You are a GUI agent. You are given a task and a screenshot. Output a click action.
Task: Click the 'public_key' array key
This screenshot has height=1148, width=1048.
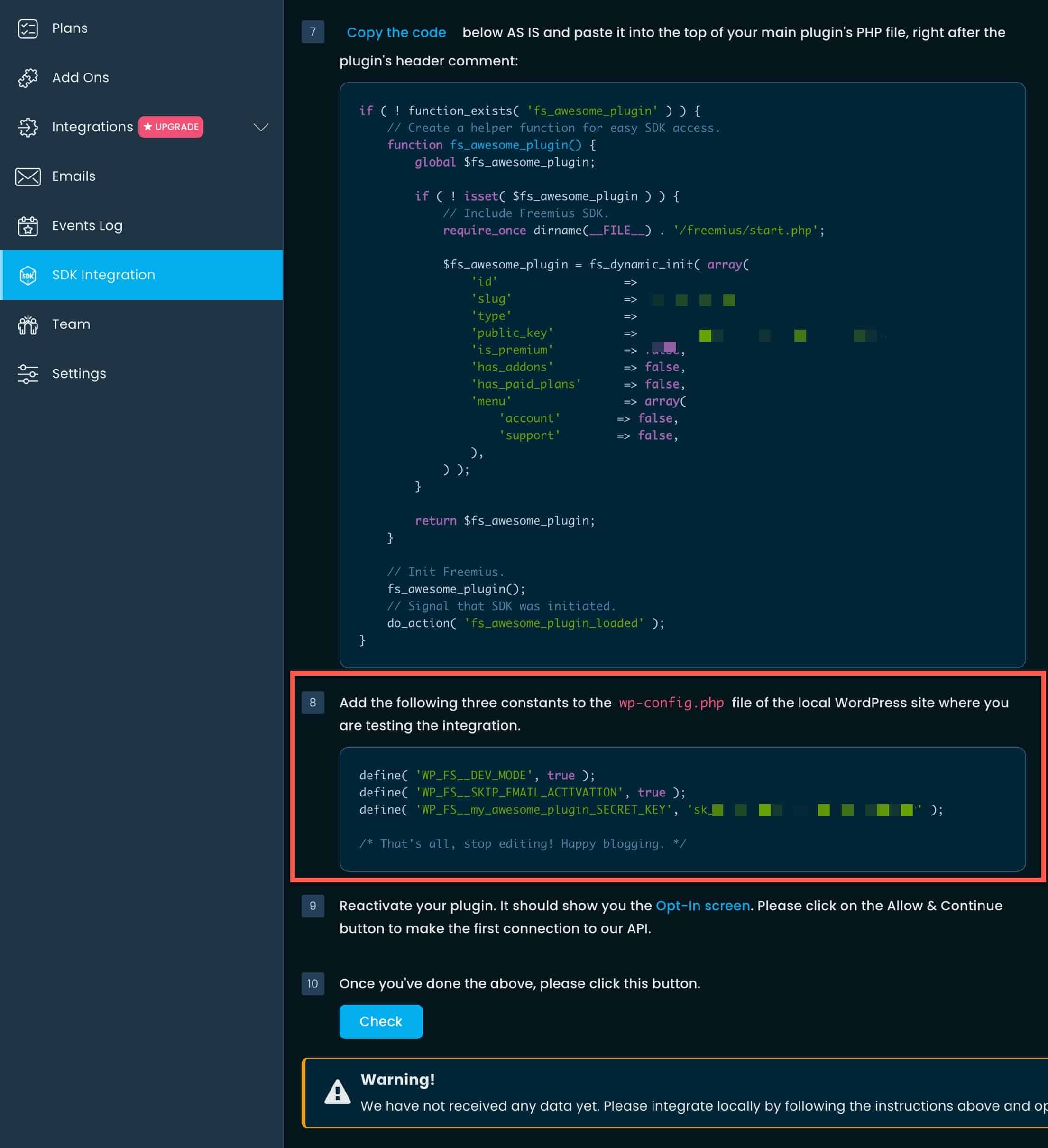pos(512,333)
